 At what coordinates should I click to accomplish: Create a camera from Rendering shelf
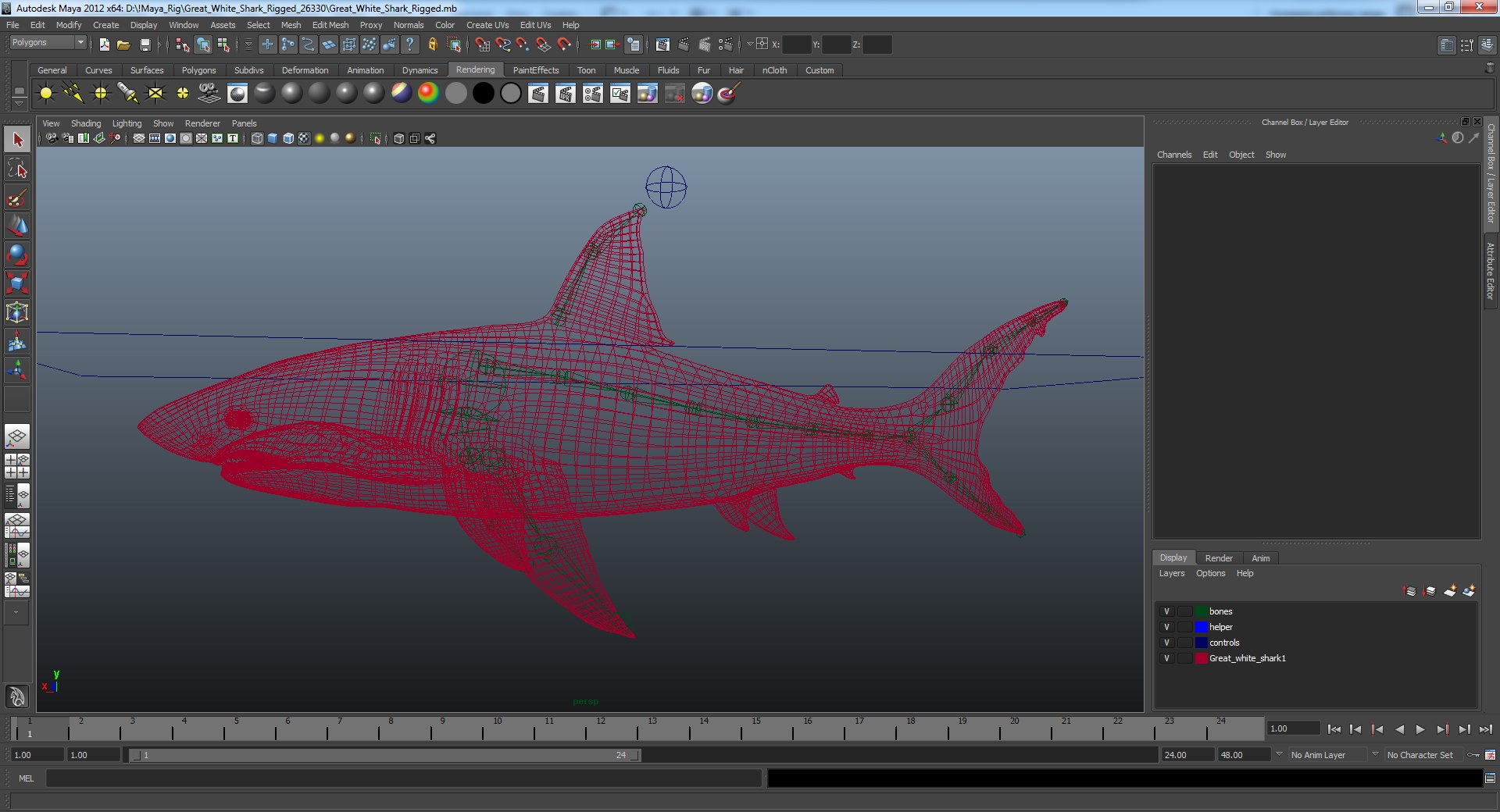click(209, 94)
